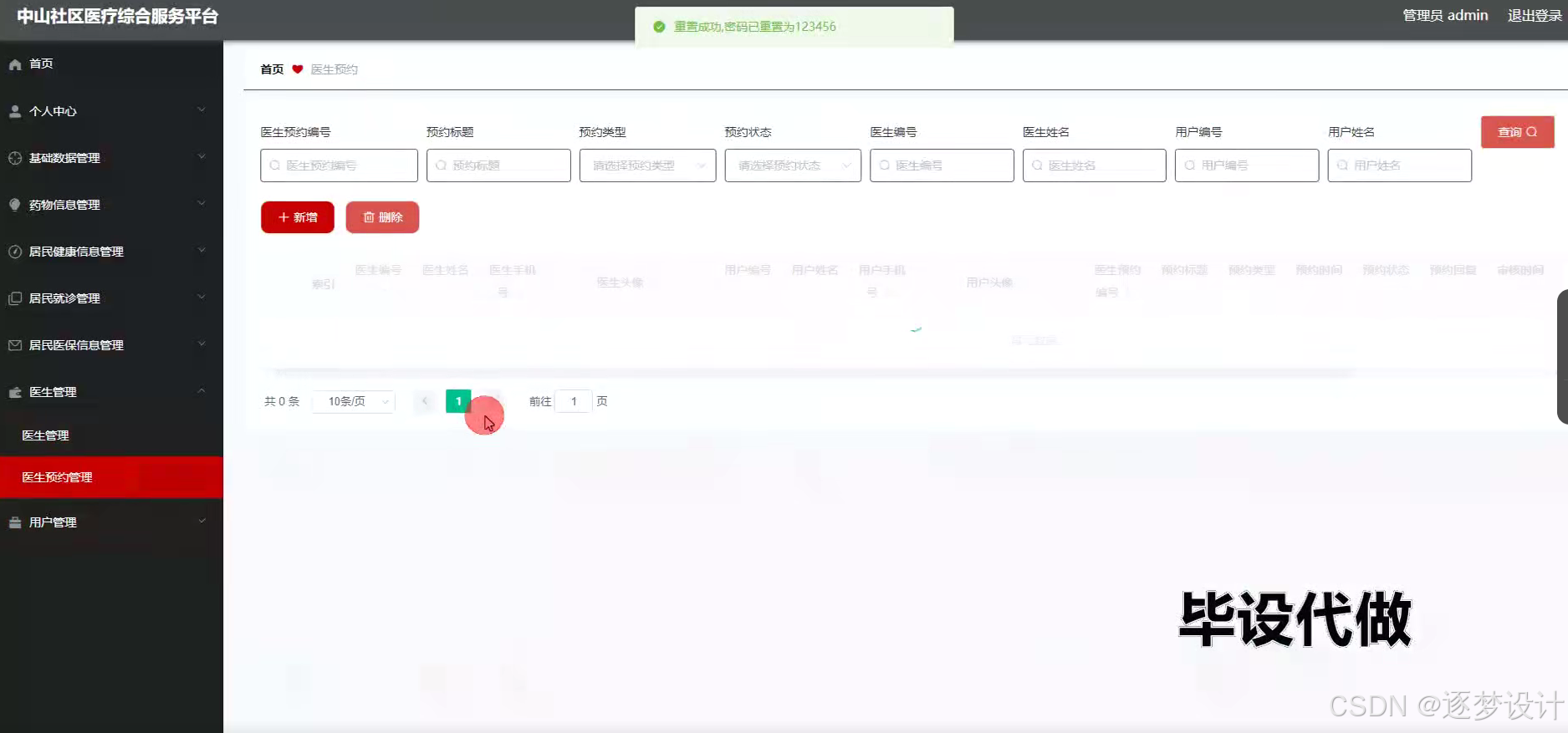Click the 医生预约编号 input field
The height and width of the screenshot is (733, 1568).
click(339, 165)
